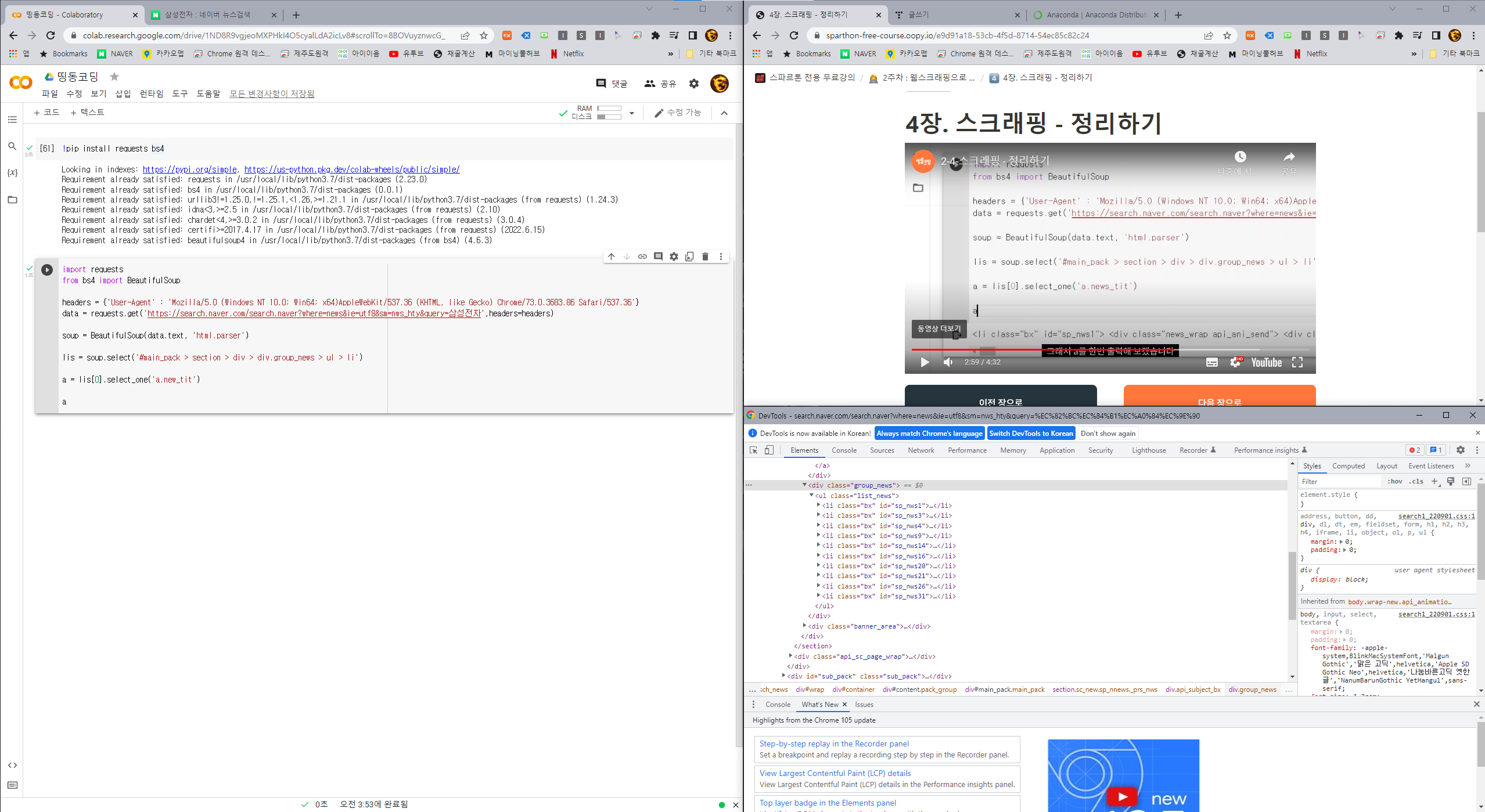The height and width of the screenshot is (812, 1485).
Task: Switch to DevTools Network tab
Action: [921, 450]
